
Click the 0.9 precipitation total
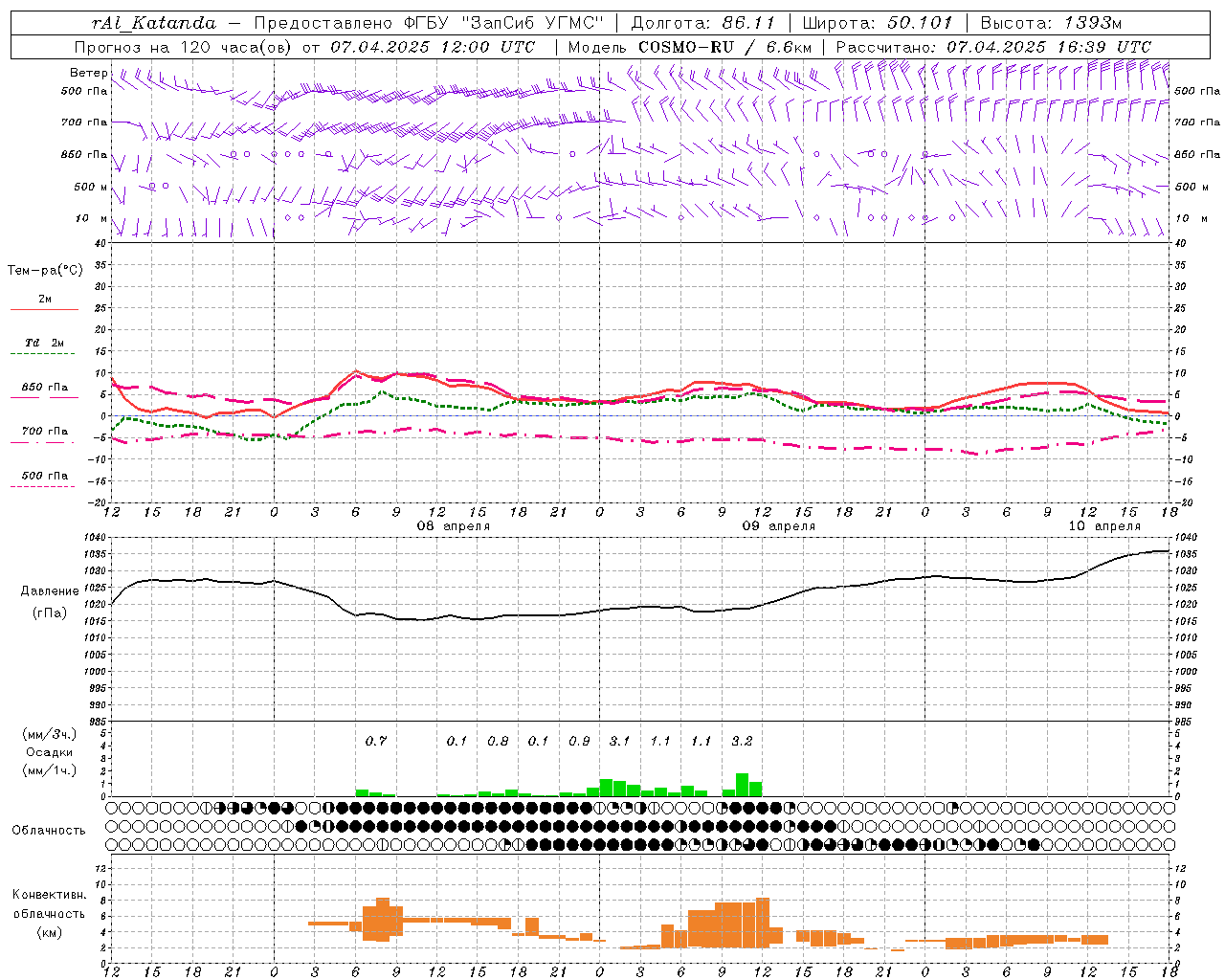[579, 741]
